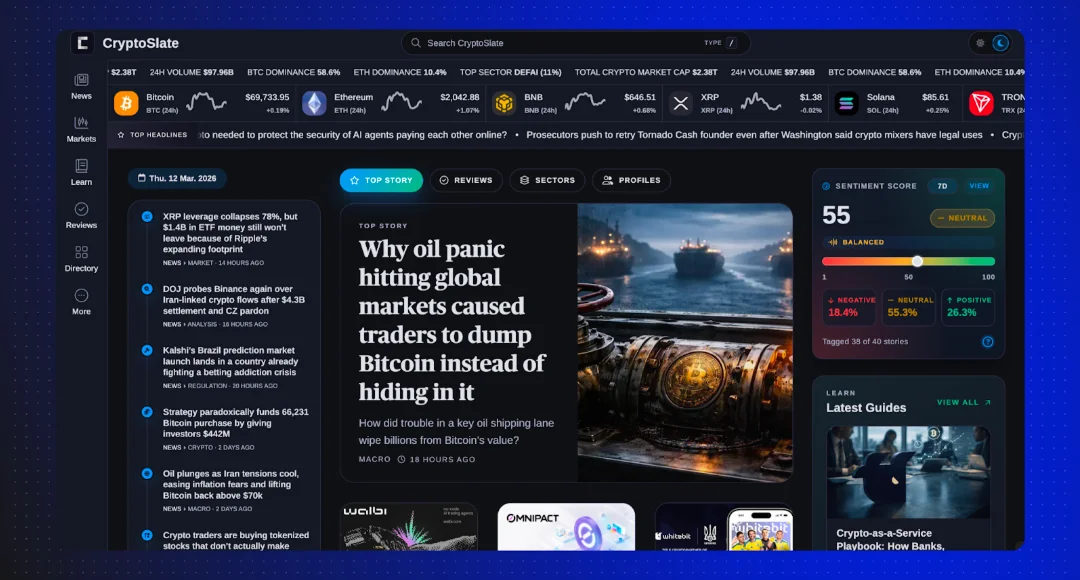Image resolution: width=1080 pixels, height=580 pixels.
Task: Click the Ethereum 24h sparkline chart
Action: click(x=401, y=102)
